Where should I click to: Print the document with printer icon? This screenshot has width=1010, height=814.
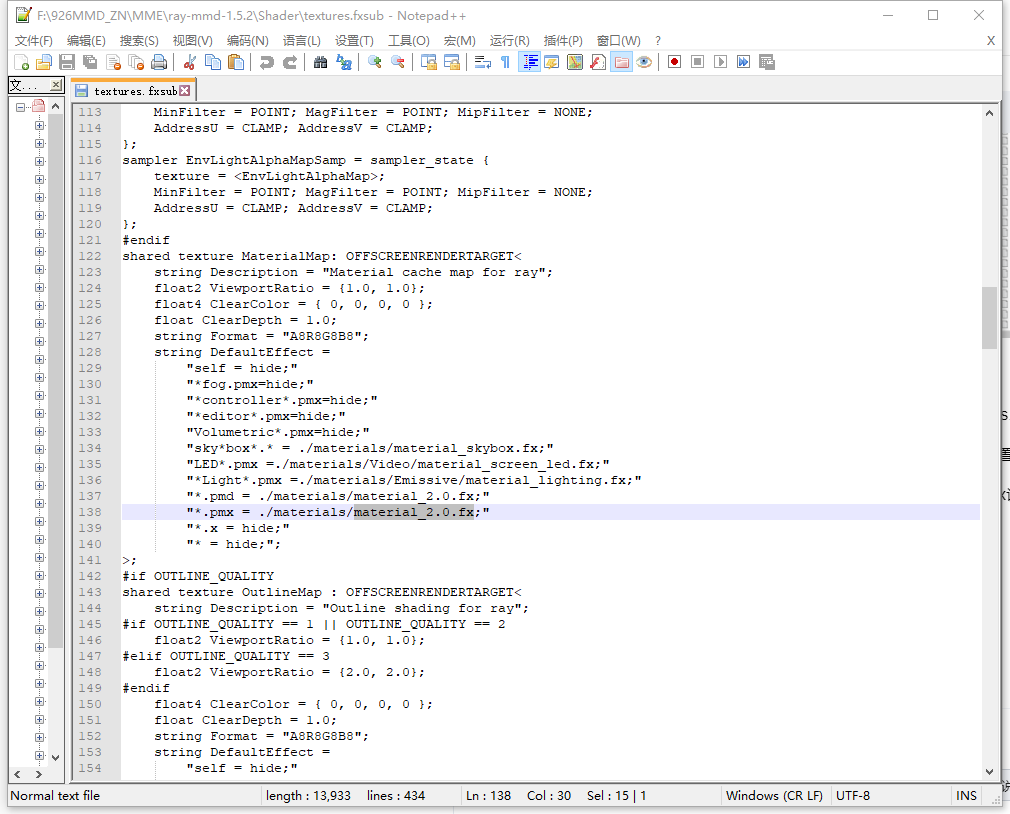159,62
